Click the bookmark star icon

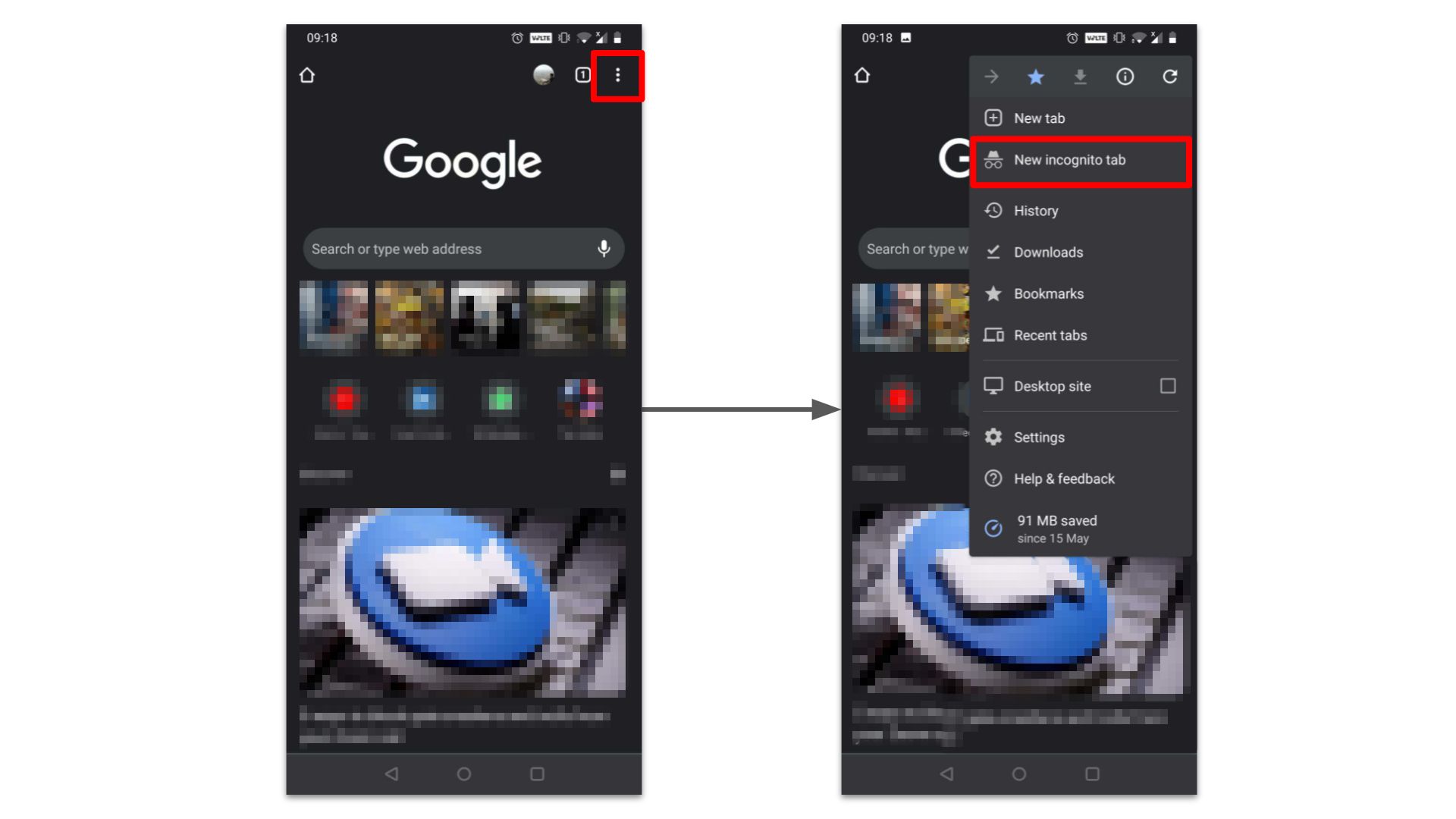(x=1035, y=77)
